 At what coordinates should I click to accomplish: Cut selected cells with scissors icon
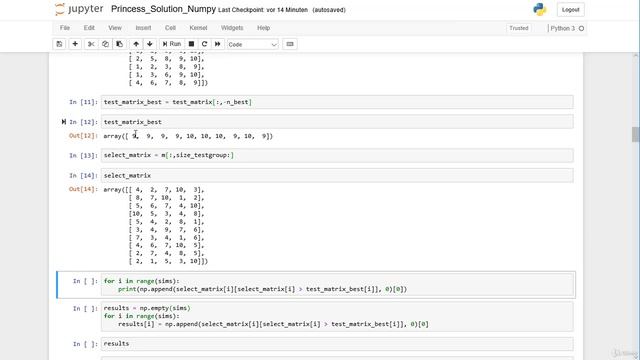(x=91, y=44)
